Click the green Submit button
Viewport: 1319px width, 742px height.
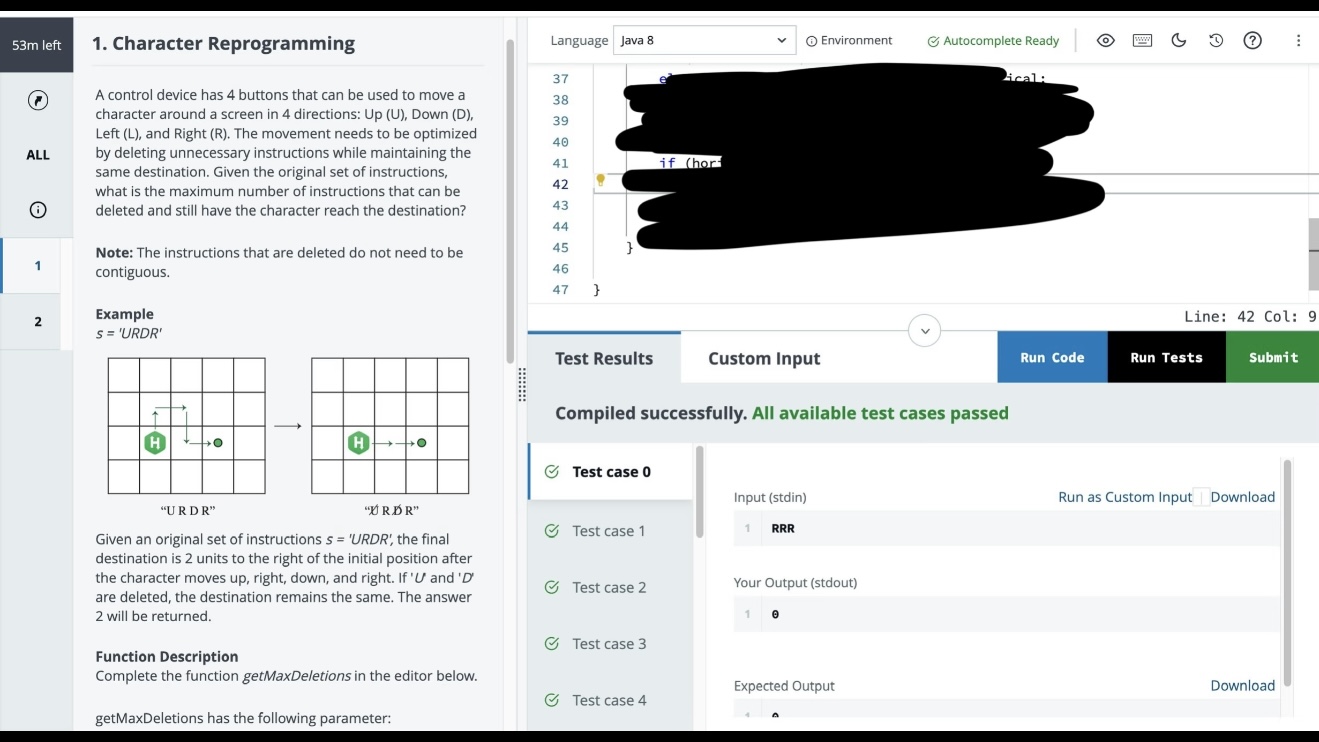pos(1273,358)
